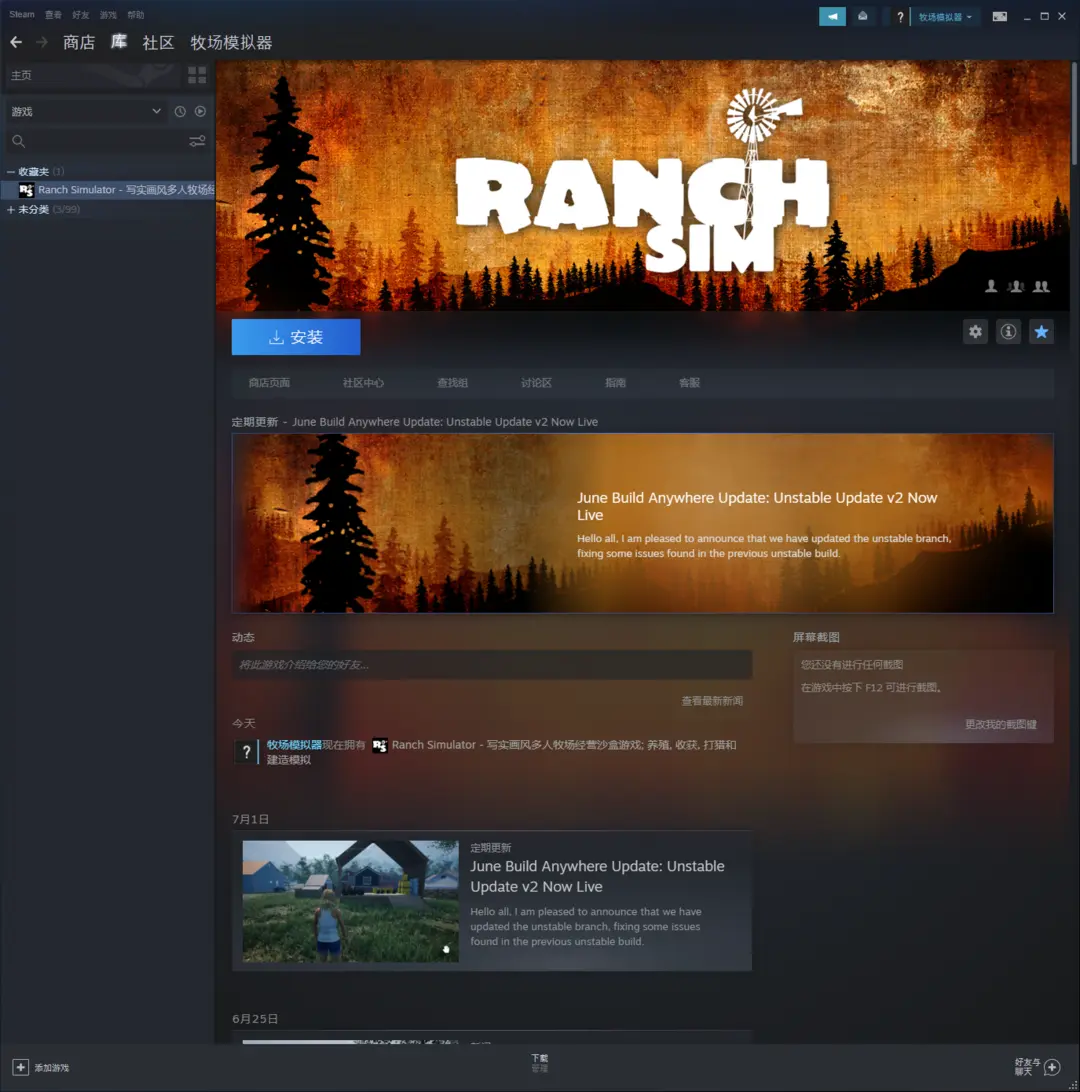
Task: Go to 商店 tab
Action: coord(79,42)
